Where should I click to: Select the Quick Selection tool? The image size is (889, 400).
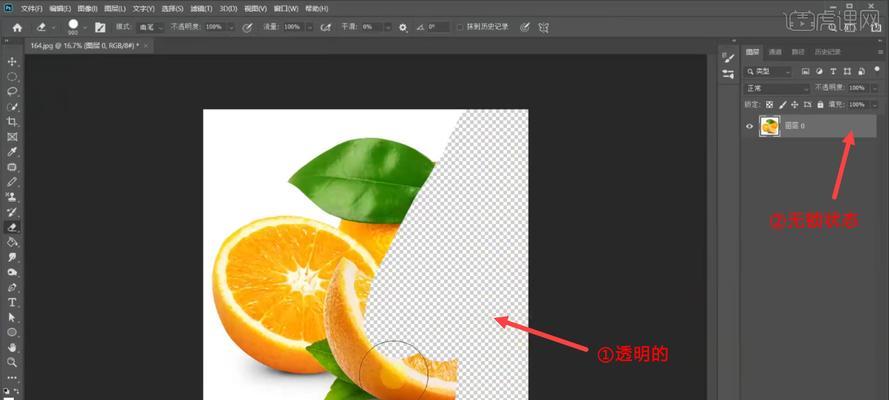[x=12, y=107]
